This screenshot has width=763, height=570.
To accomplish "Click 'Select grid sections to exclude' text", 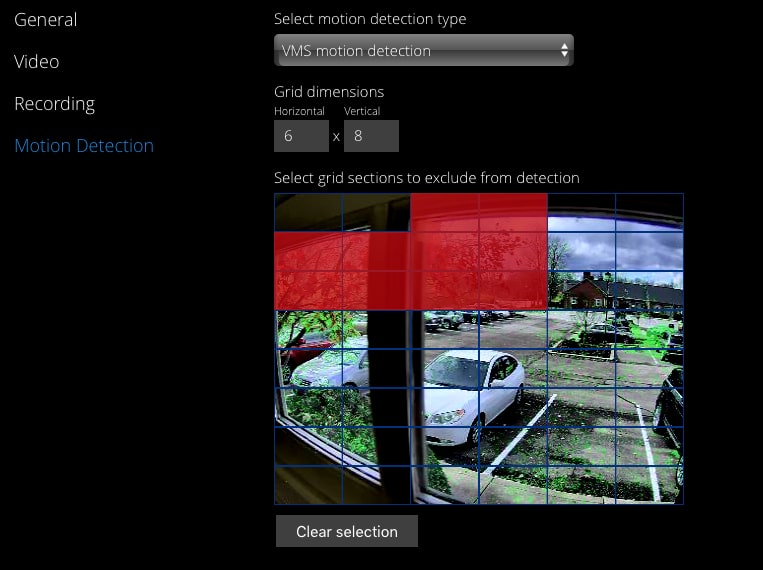I will click(x=427, y=178).
